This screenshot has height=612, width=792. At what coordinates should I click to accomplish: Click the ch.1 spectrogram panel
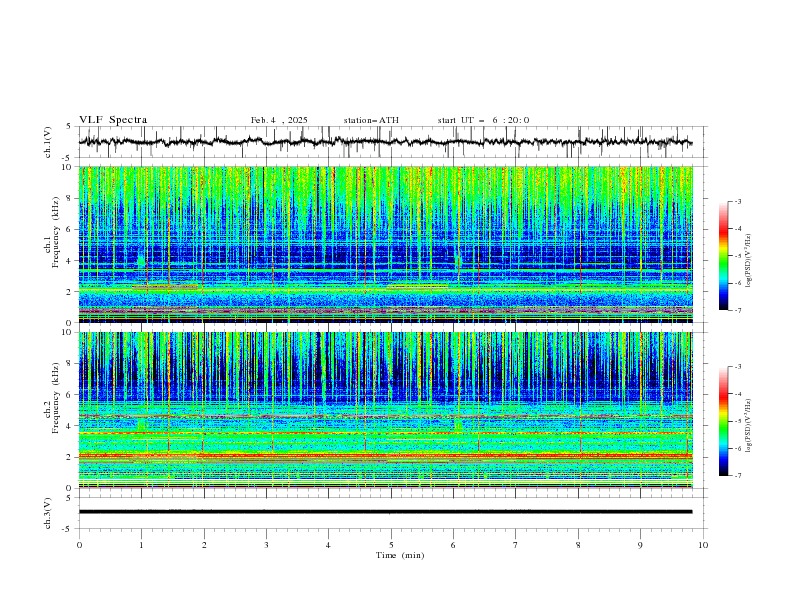point(386,244)
